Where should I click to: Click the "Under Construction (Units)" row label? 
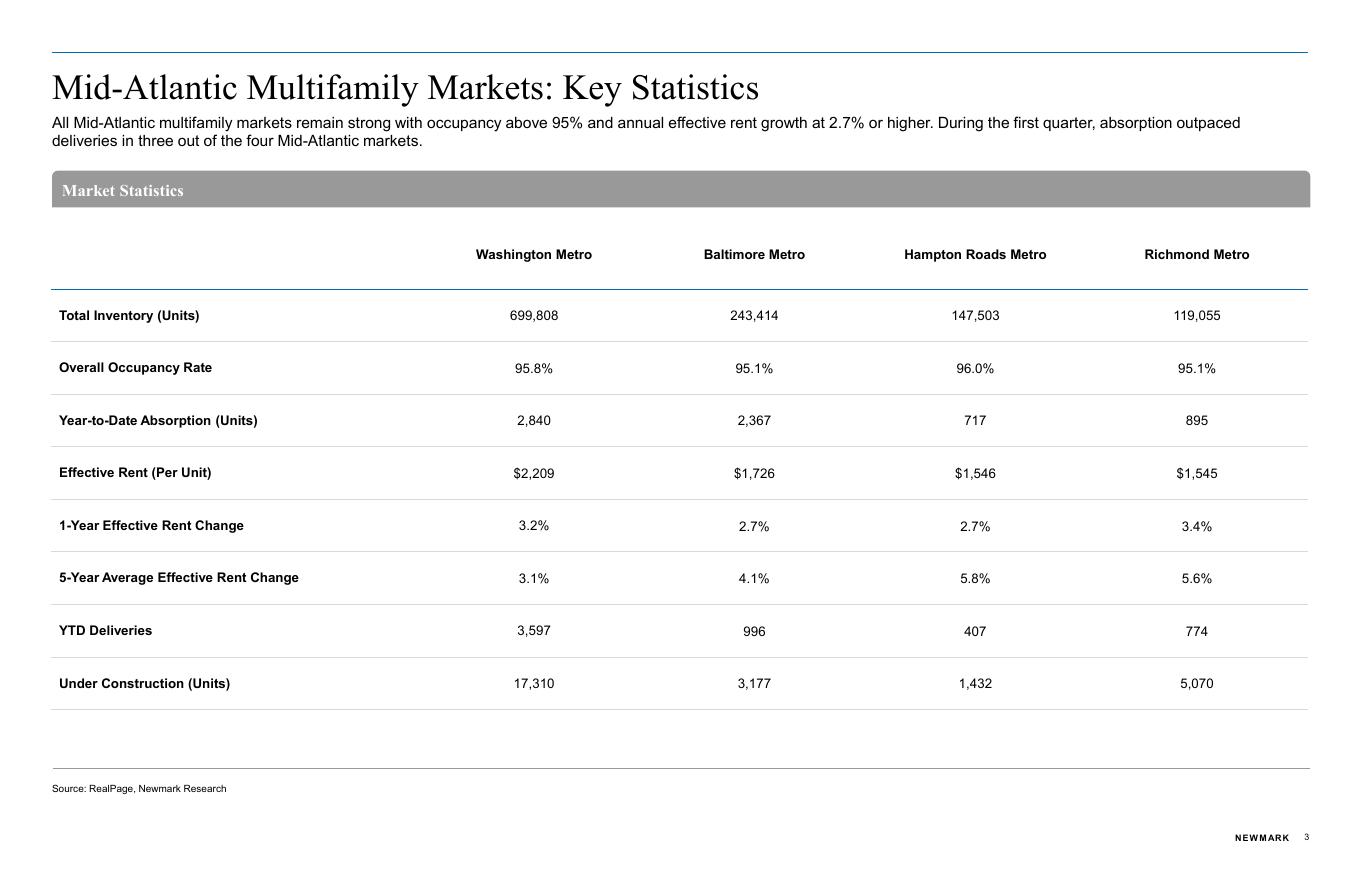click(x=144, y=684)
